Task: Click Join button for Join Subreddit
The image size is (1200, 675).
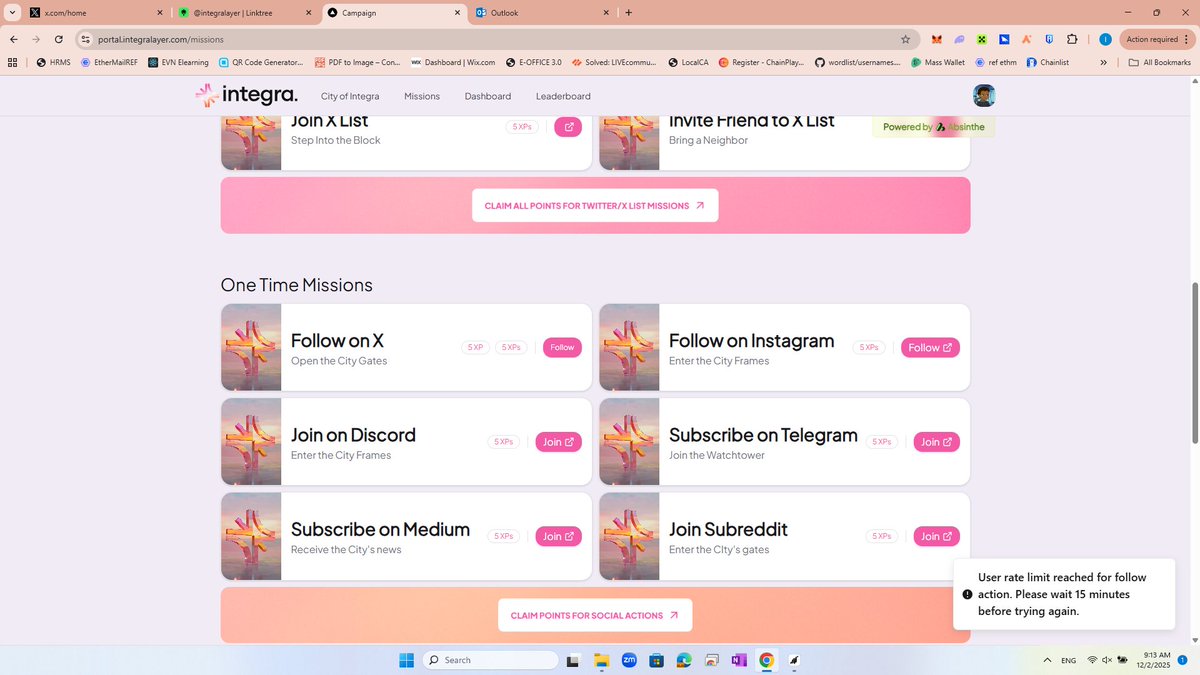Action: click(937, 536)
